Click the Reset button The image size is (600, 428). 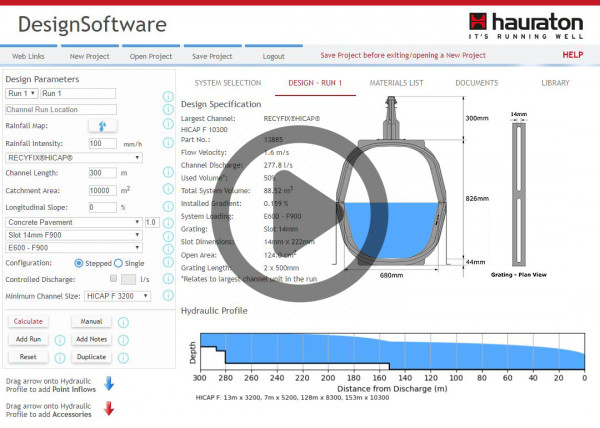tap(28, 357)
